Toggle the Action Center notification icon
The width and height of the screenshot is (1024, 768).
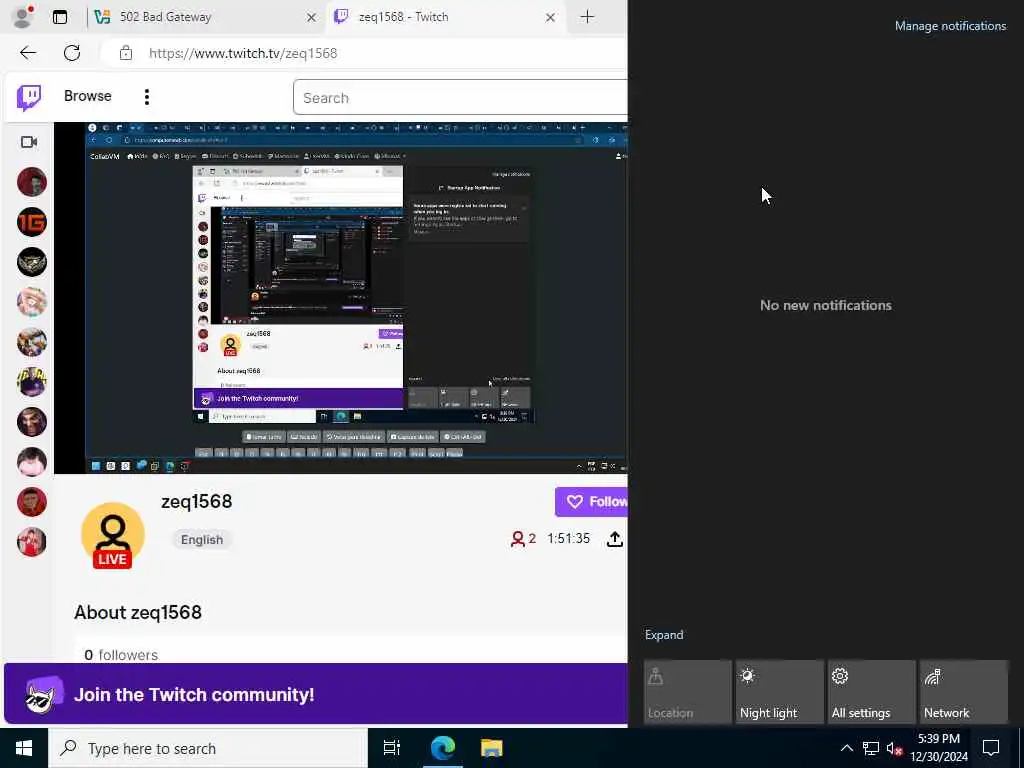991,748
